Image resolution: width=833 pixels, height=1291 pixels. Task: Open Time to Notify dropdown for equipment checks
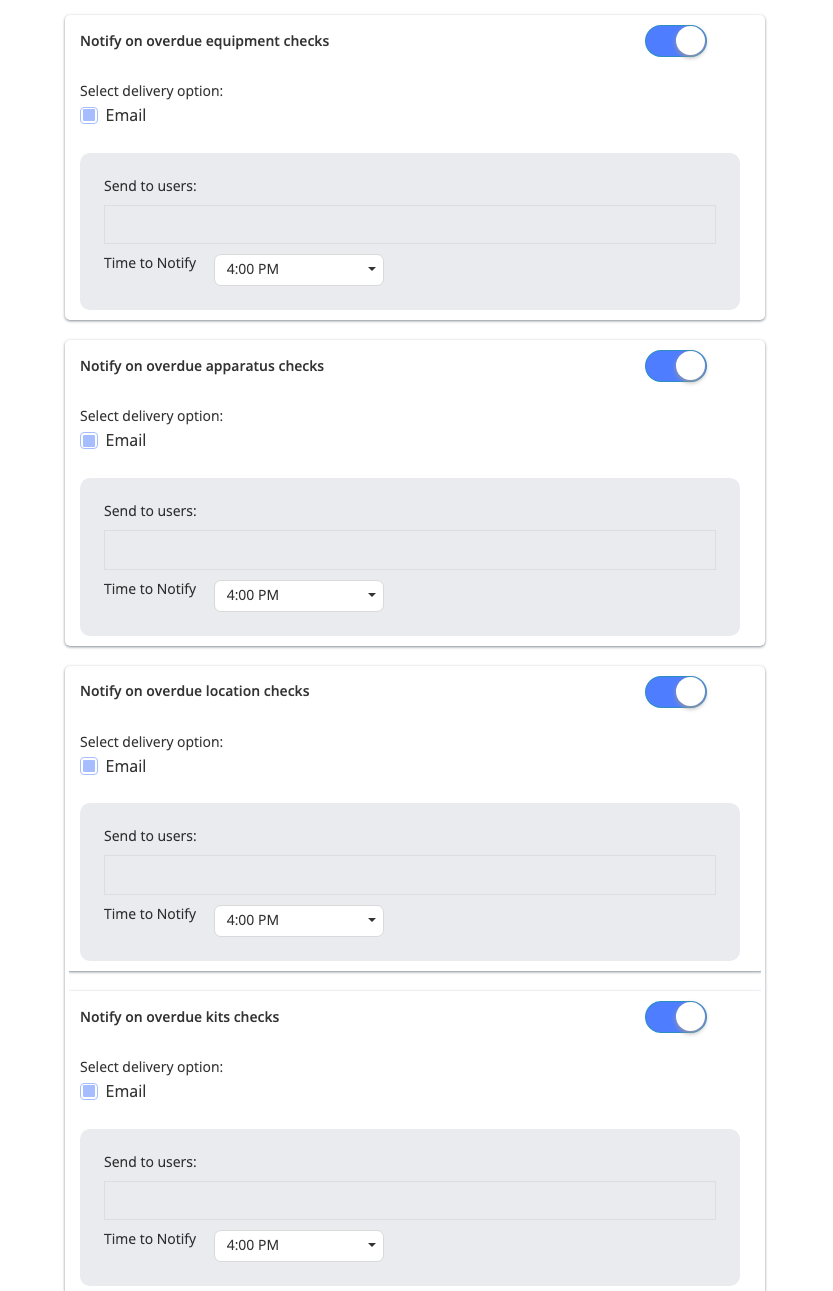tap(299, 269)
